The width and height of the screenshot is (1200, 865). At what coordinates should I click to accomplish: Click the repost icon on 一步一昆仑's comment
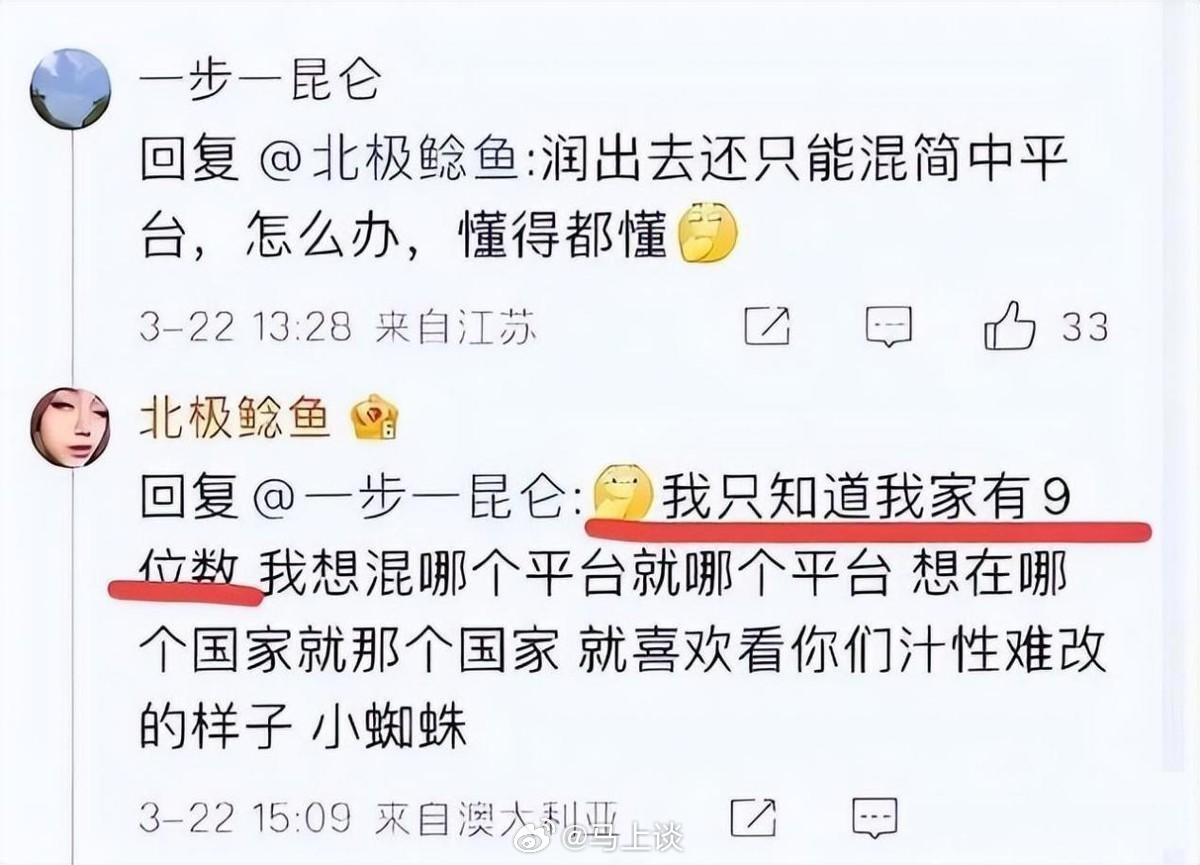768,326
